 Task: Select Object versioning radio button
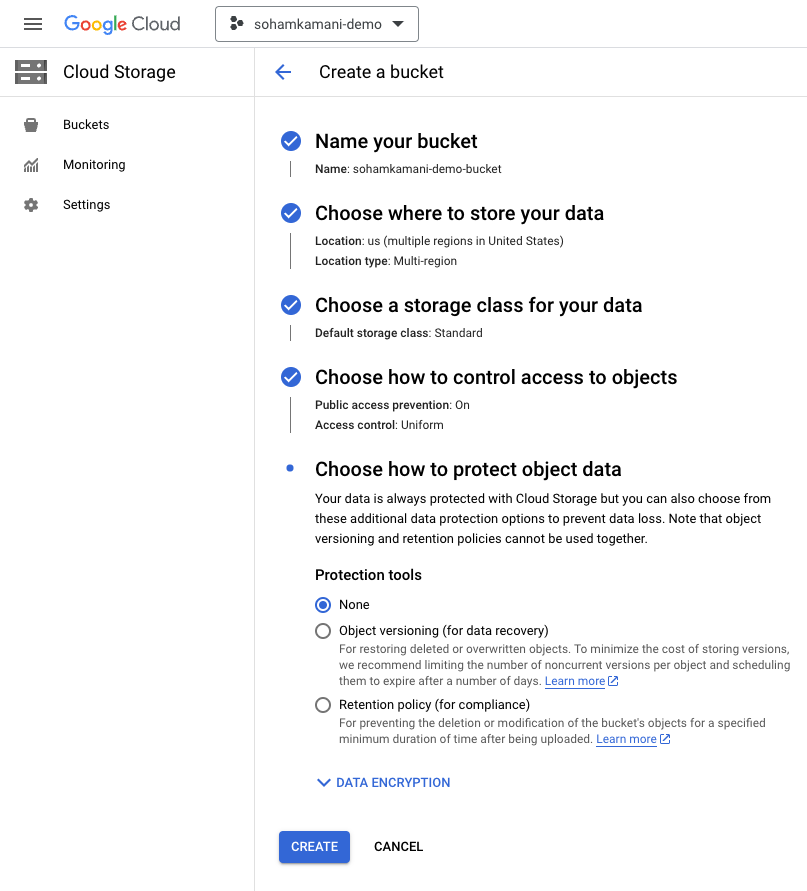pyautogui.click(x=323, y=631)
